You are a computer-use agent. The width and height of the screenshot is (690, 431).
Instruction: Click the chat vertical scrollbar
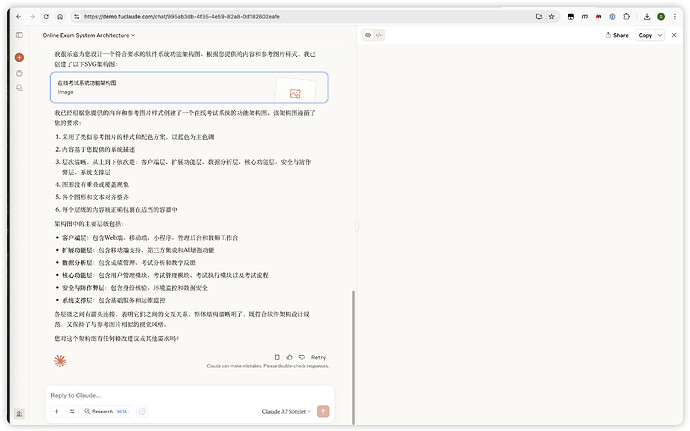[353, 357]
